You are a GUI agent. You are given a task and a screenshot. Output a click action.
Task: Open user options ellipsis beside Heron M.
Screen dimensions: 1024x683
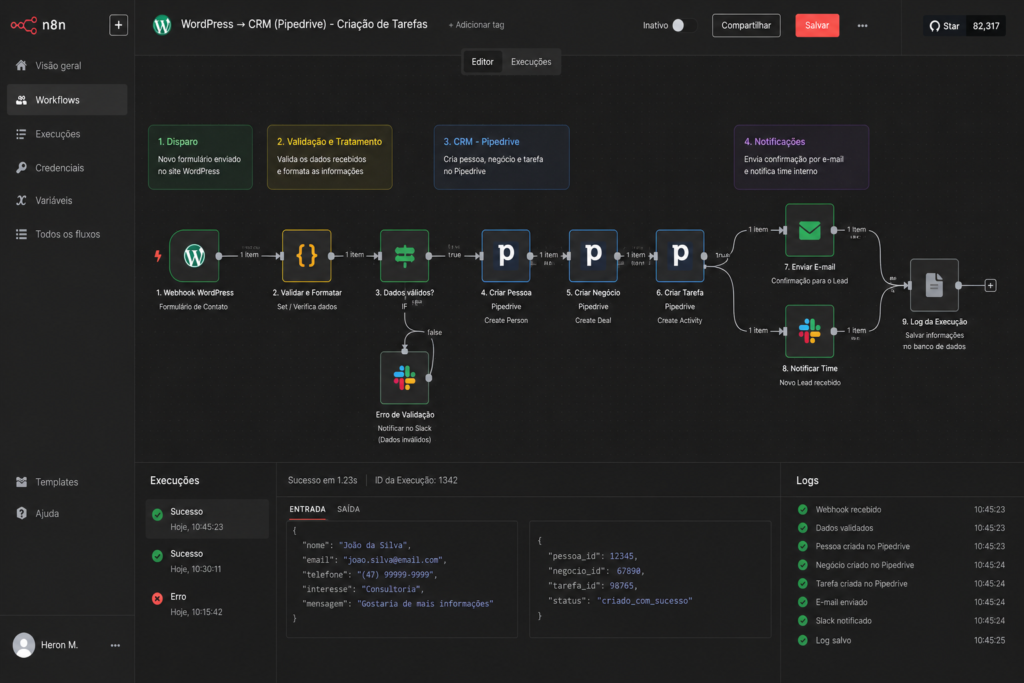115,645
